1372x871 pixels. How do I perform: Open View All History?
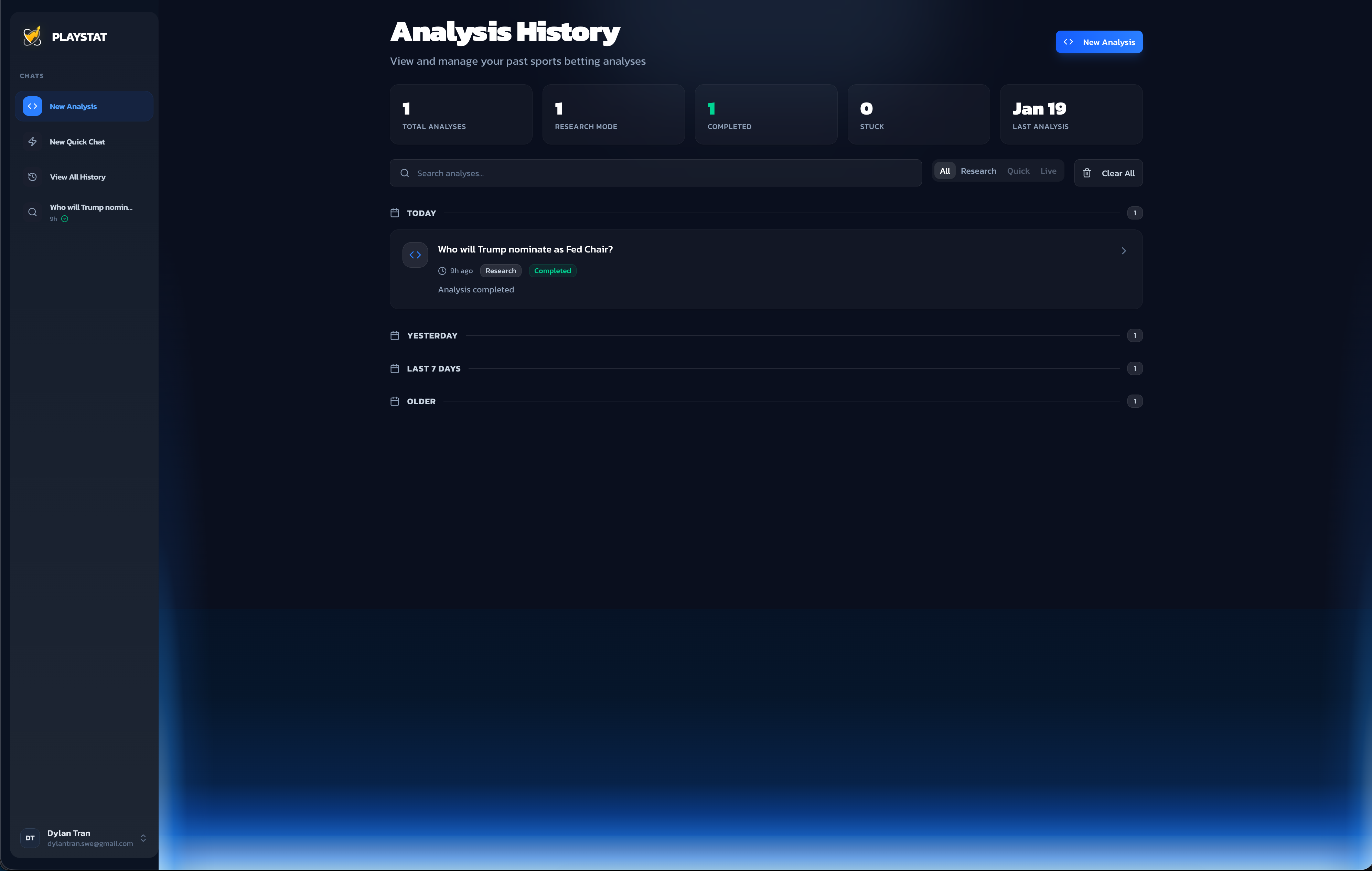84,176
